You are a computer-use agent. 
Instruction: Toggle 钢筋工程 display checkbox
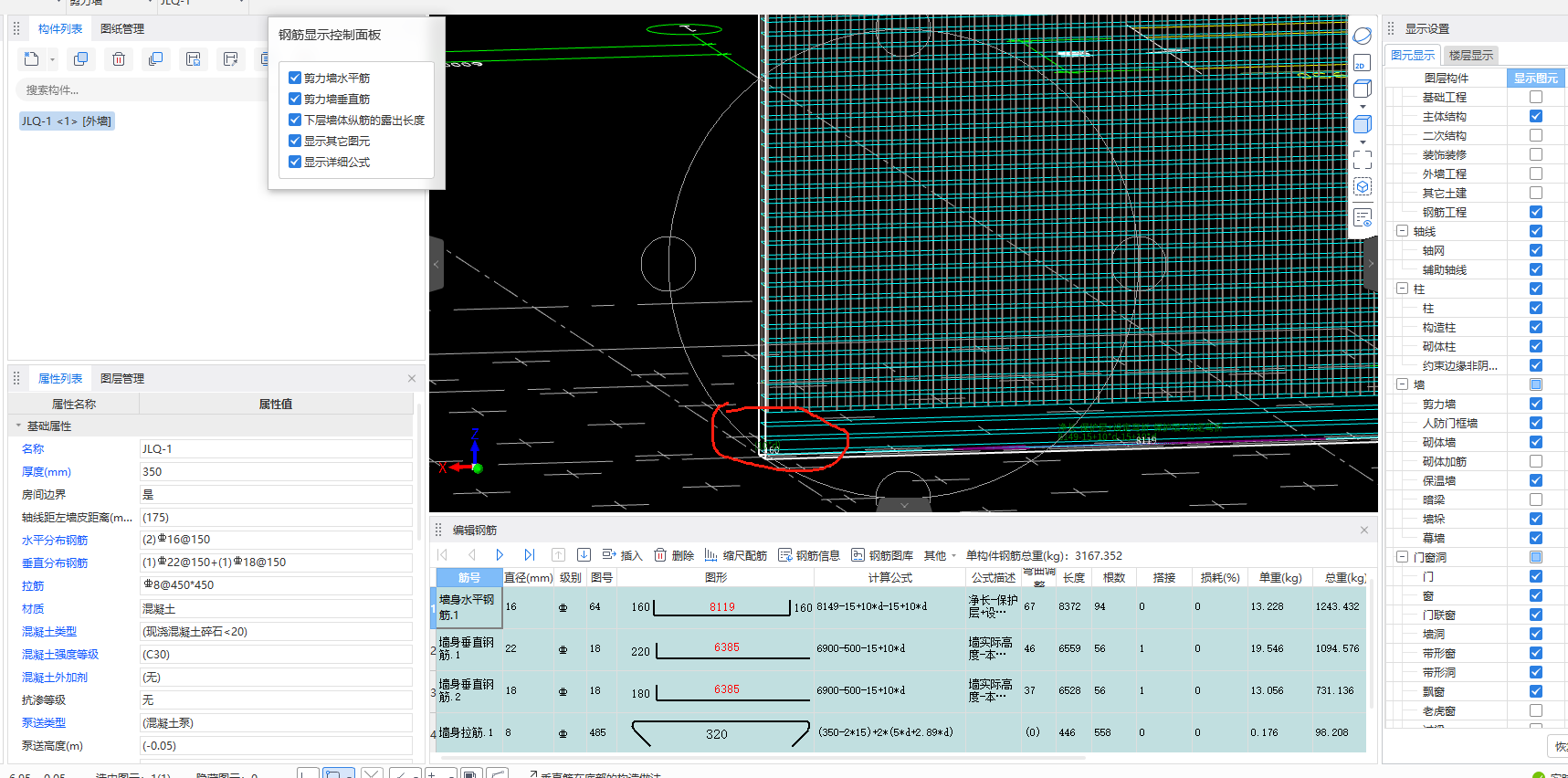[1536, 212]
